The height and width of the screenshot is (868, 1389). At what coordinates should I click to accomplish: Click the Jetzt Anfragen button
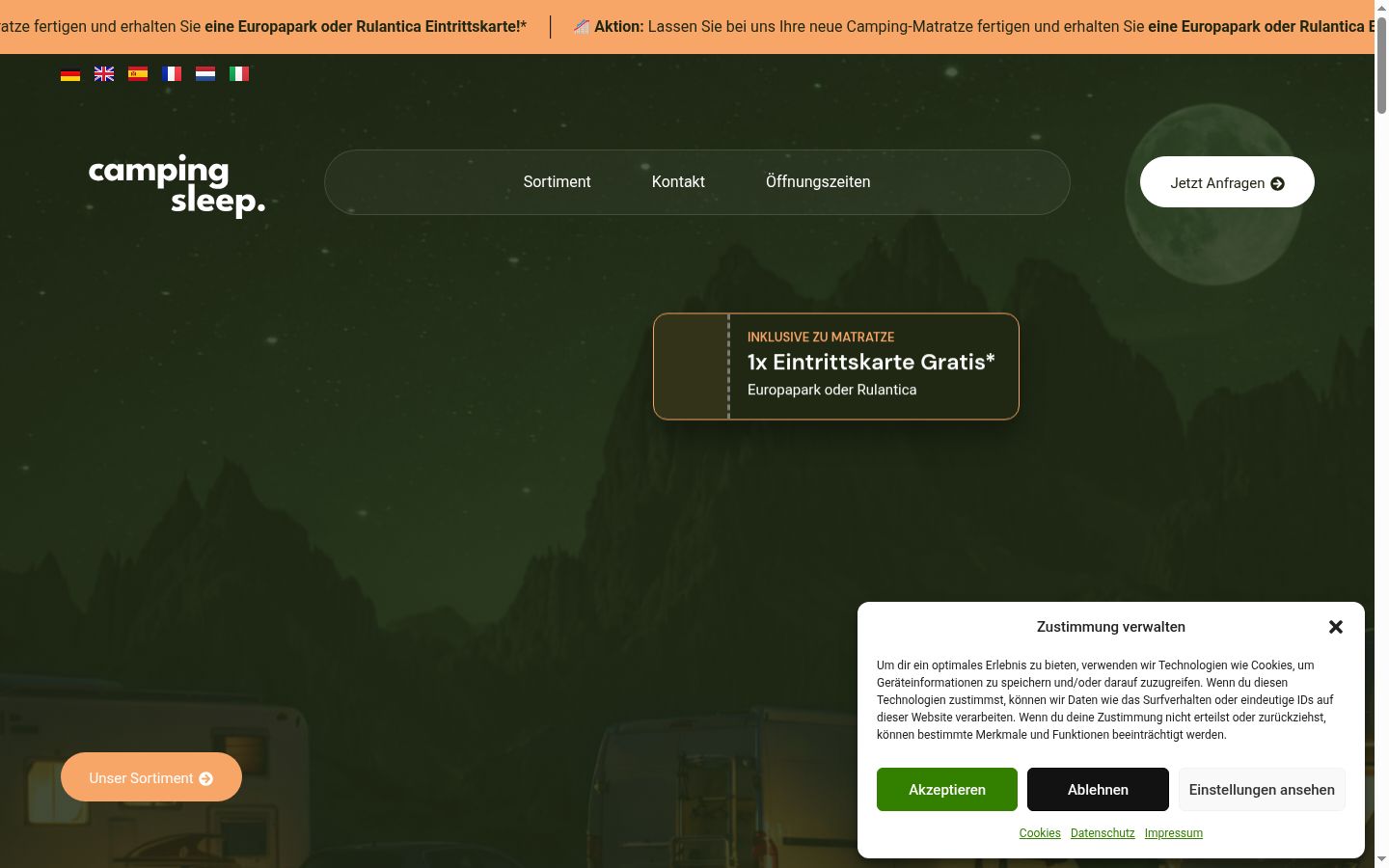pyautogui.click(x=1227, y=182)
